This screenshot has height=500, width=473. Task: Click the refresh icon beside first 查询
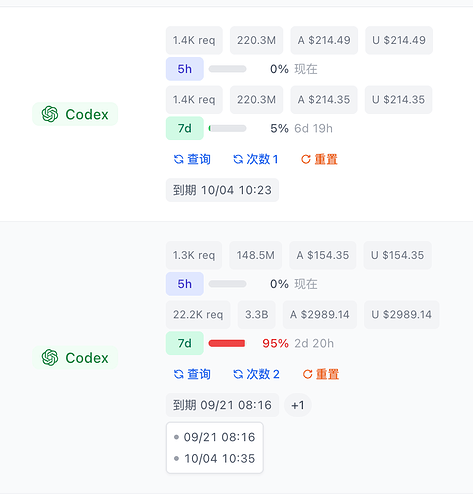(179, 159)
